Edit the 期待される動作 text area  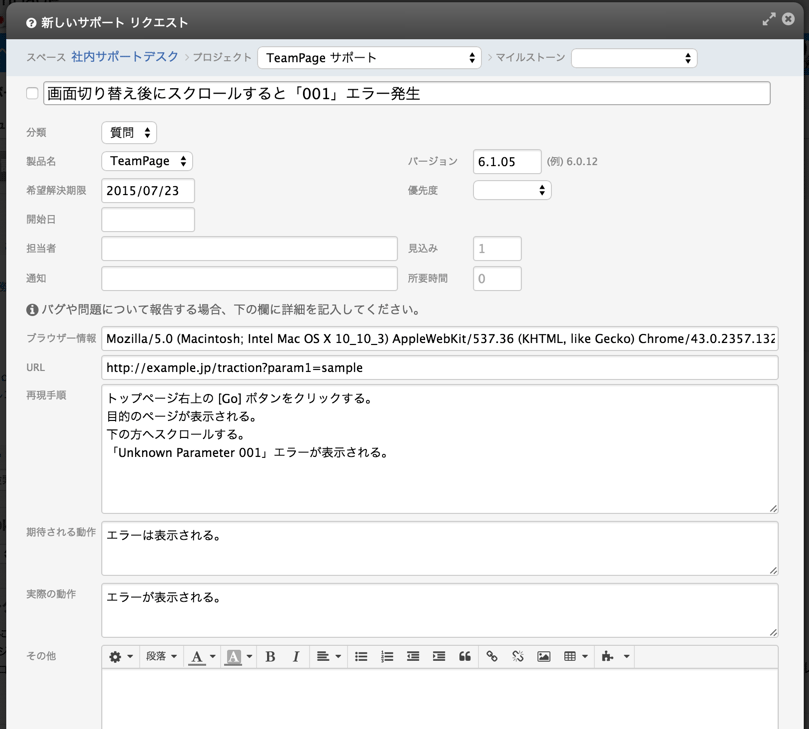click(440, 548)
